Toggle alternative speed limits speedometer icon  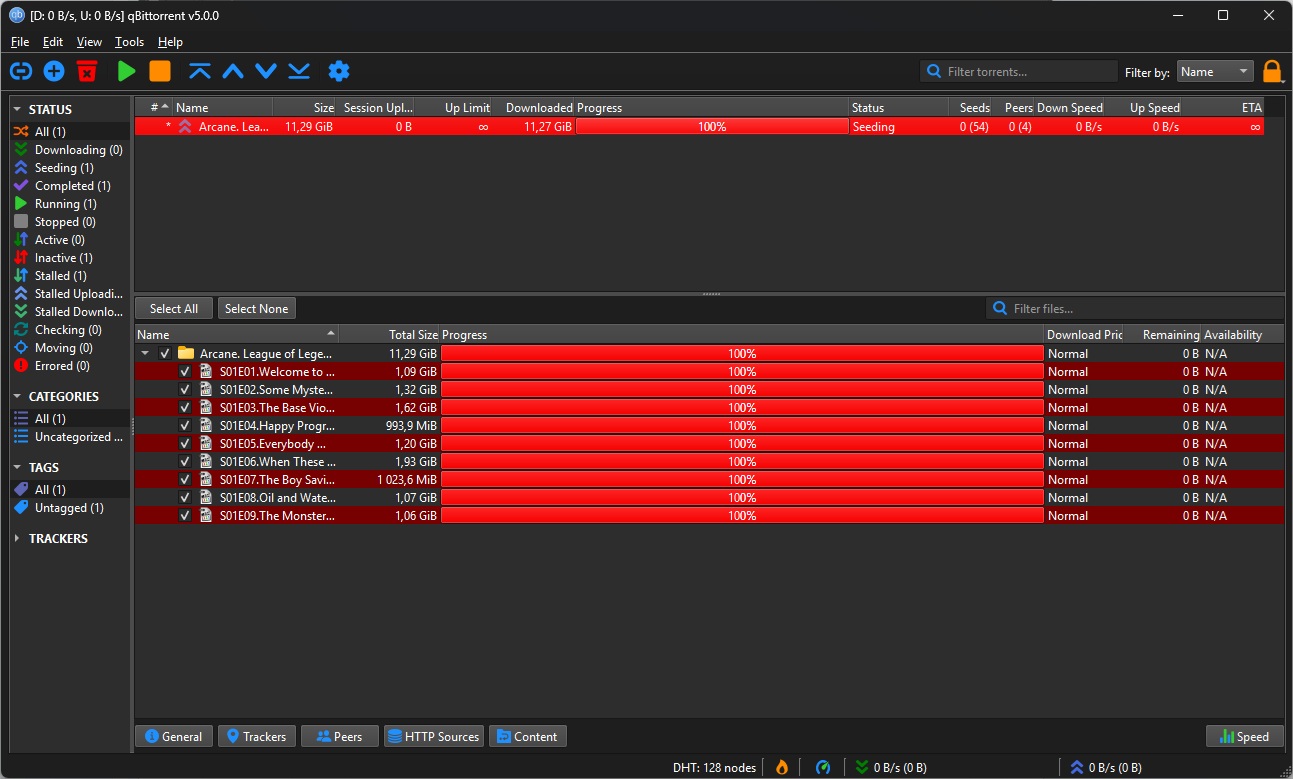click(x=823, y=767)
